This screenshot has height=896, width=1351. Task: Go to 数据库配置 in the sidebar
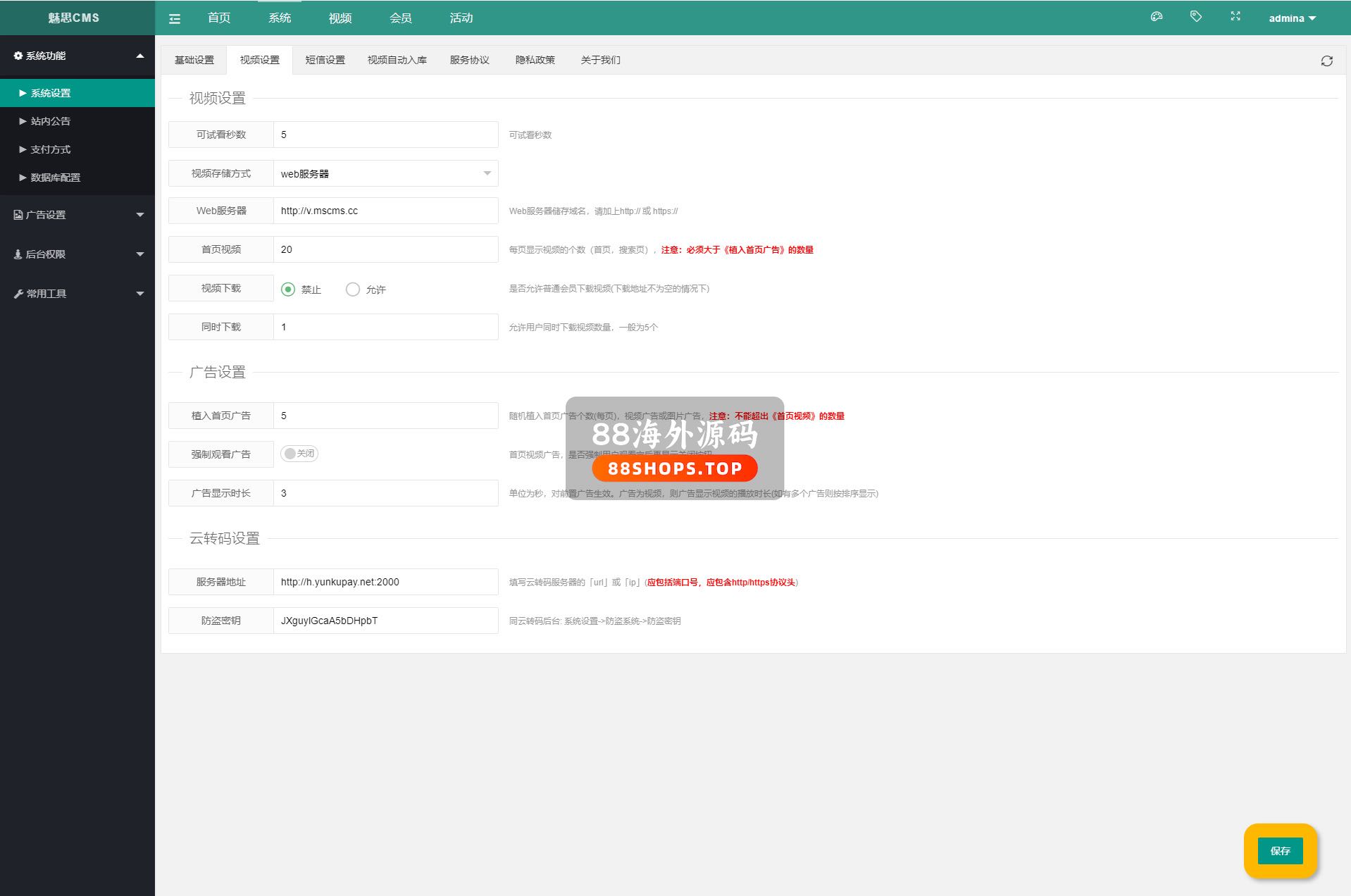pyautogui.click(x=55, y=178)
